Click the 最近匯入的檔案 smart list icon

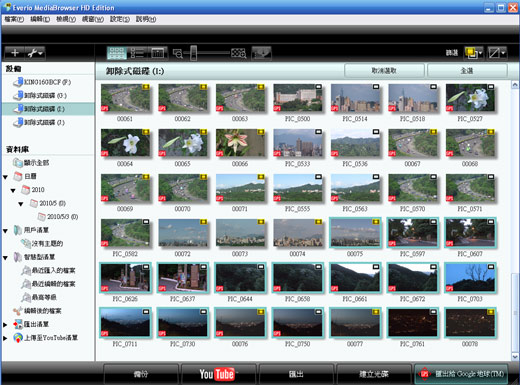pos(26,270)
